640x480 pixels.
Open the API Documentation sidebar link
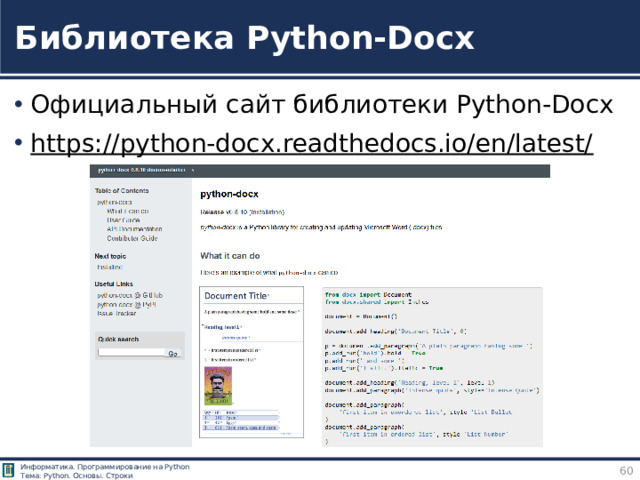pos(134,229)
